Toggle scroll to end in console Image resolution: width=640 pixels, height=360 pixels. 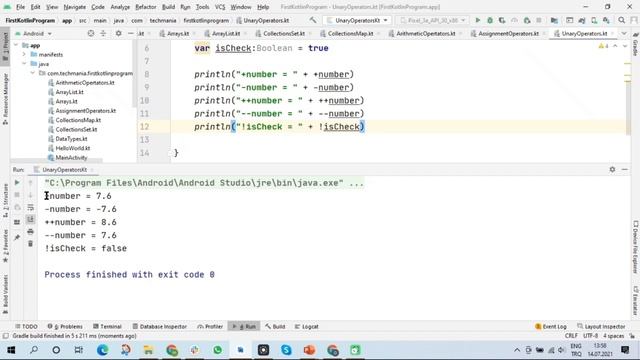tap(31, 220)
